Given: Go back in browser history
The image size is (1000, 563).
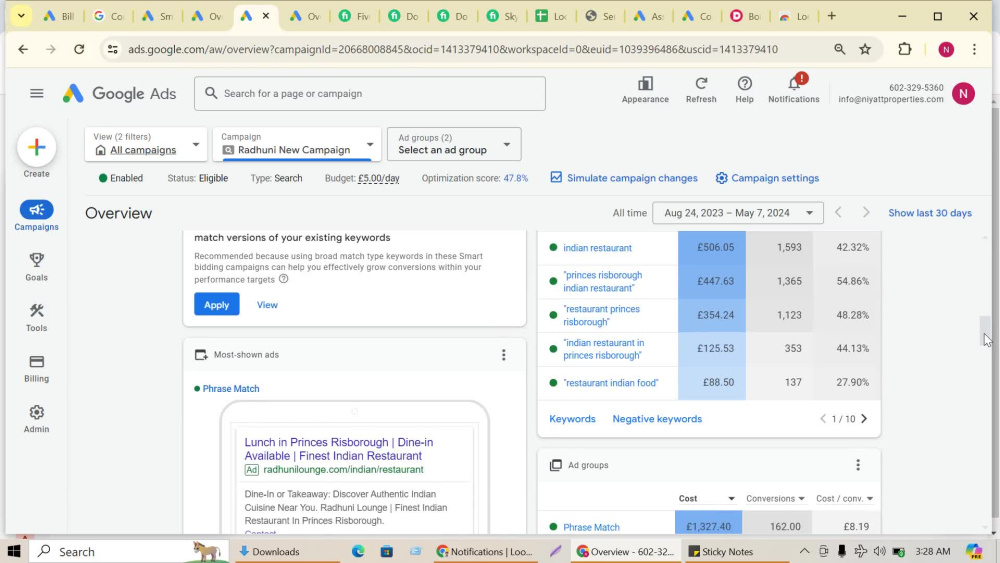Looking at the screenshot, I should point(23,49).
